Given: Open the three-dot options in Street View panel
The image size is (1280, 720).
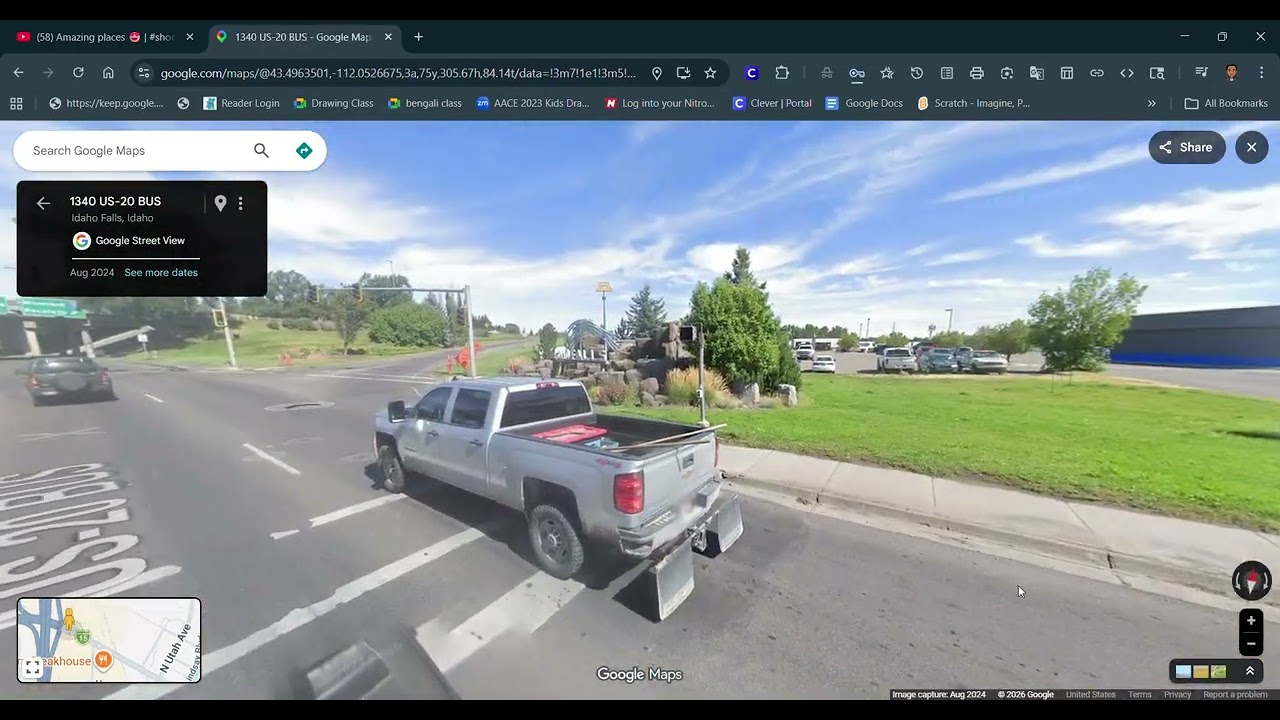Looking at the screenshot, I should click(x=240, y=203).
